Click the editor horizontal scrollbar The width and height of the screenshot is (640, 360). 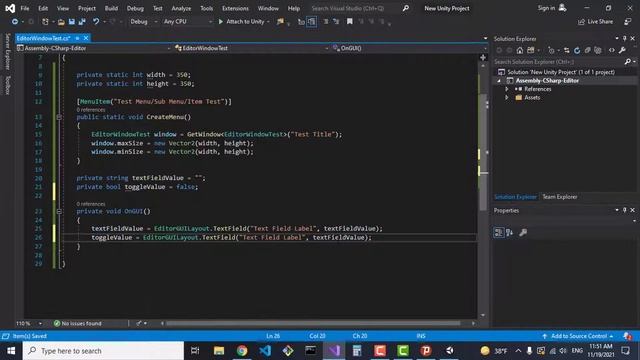[313, 323]
